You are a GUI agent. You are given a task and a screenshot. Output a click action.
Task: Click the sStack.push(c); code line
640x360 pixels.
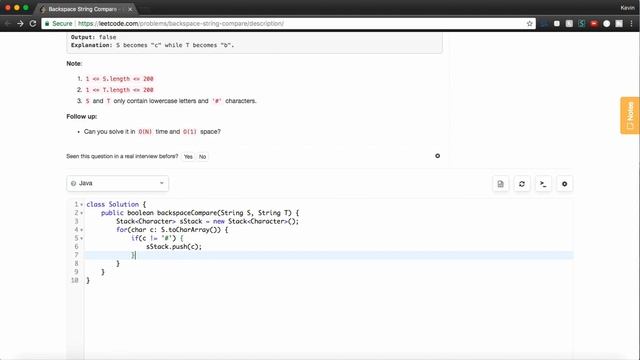point(174,247)
